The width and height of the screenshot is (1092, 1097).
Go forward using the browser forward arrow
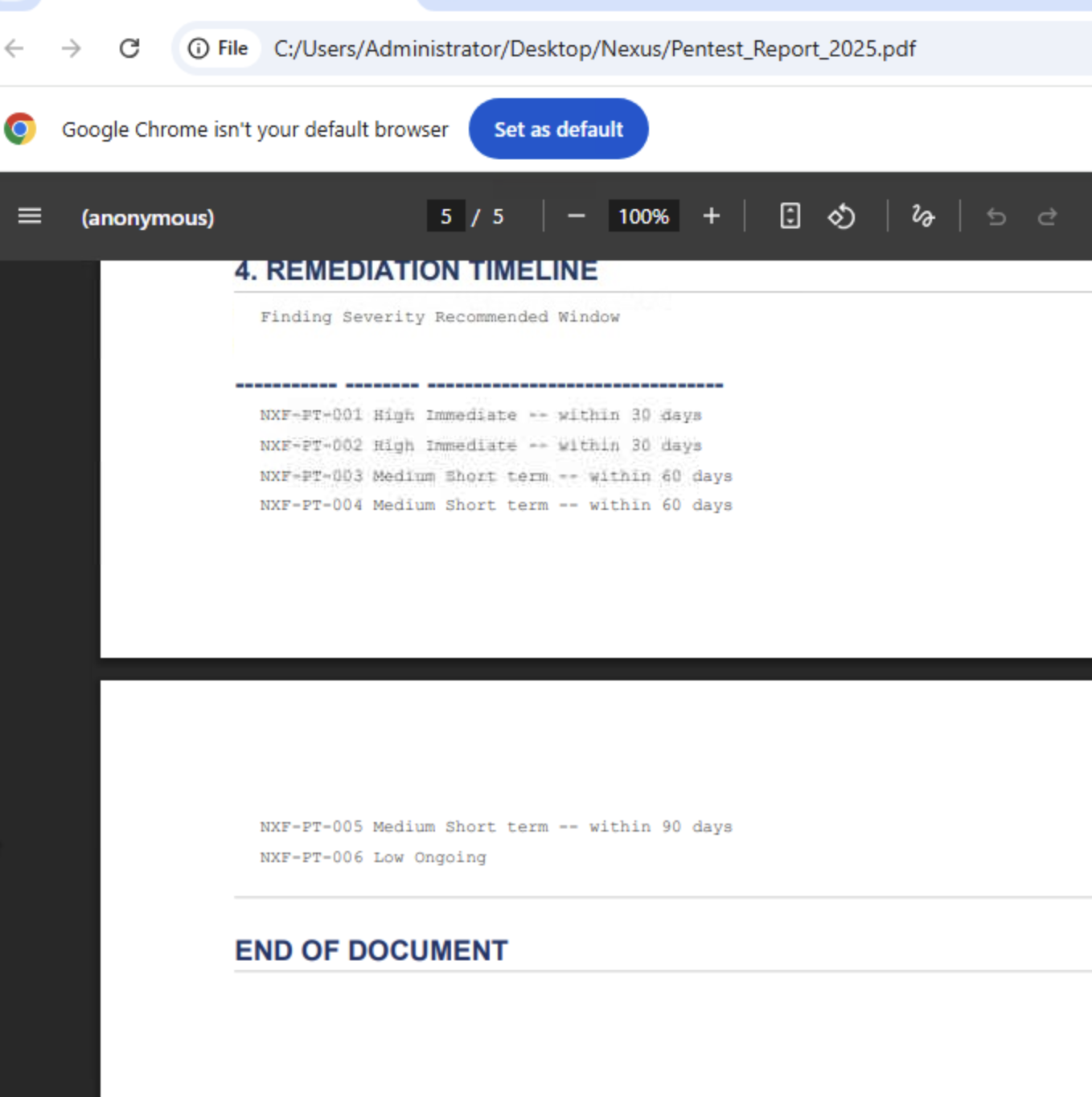(x=71, y=48)
